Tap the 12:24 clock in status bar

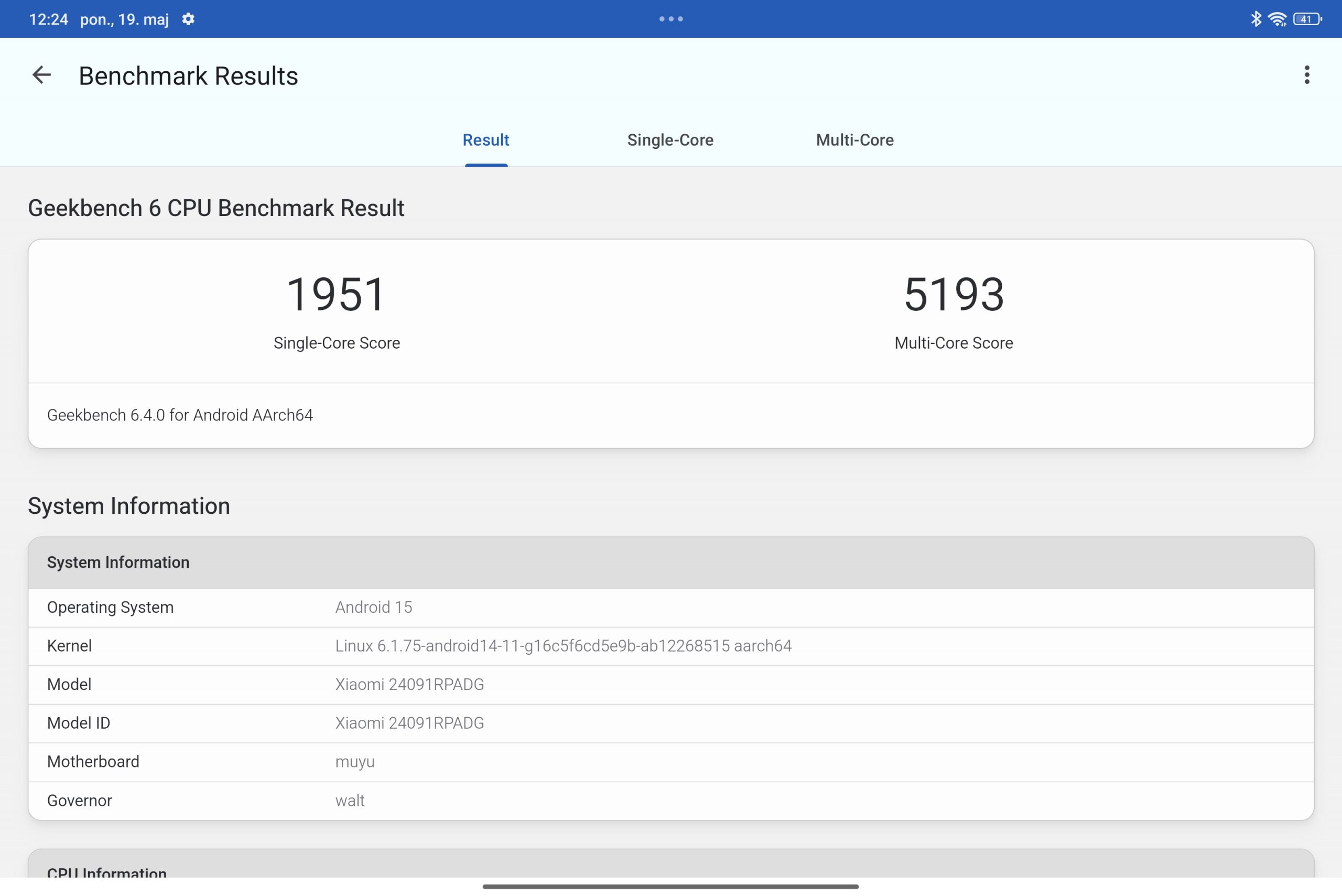[49, 19]
